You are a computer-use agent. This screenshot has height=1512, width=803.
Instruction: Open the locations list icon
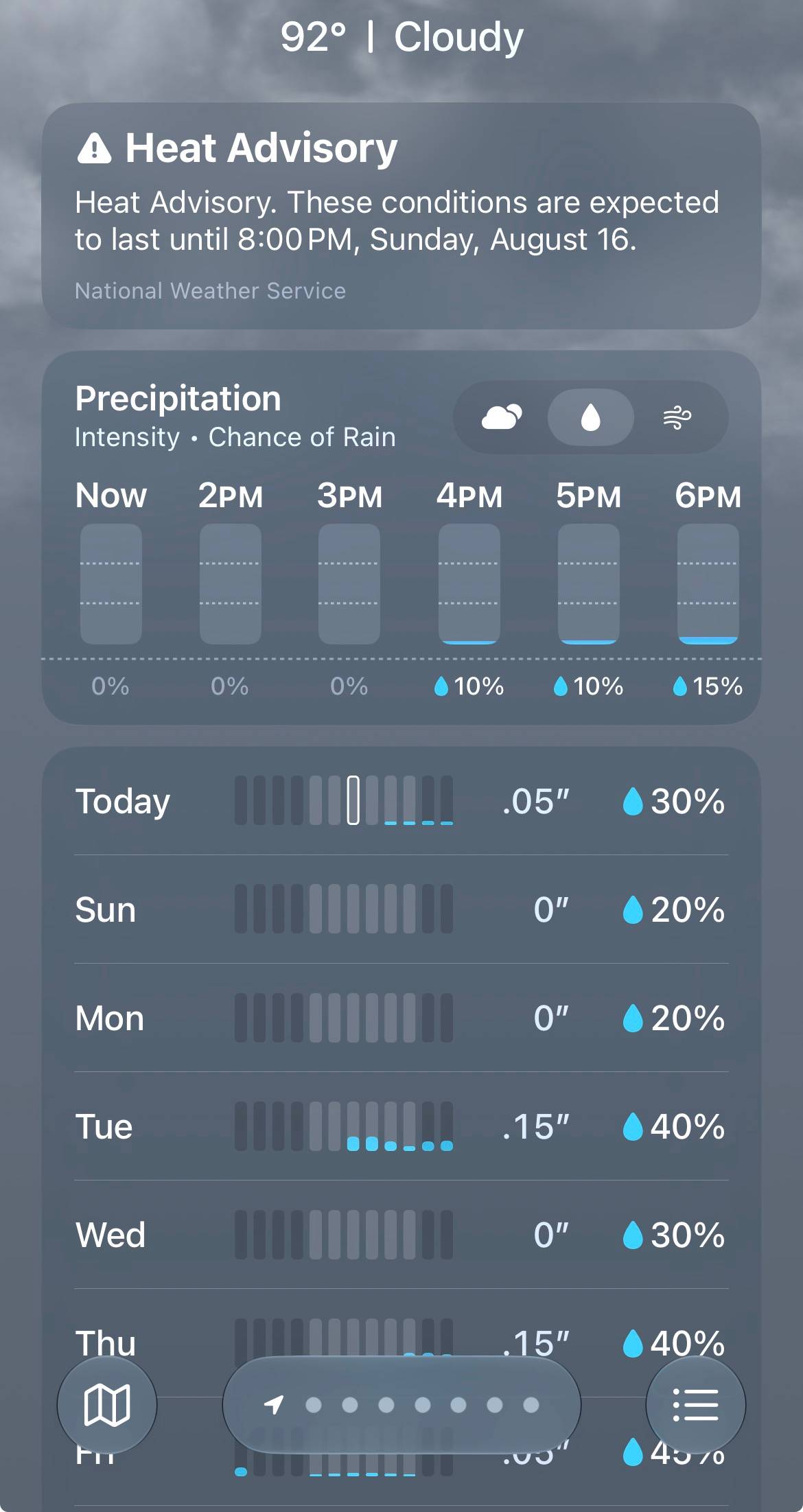pos(695,1405)
